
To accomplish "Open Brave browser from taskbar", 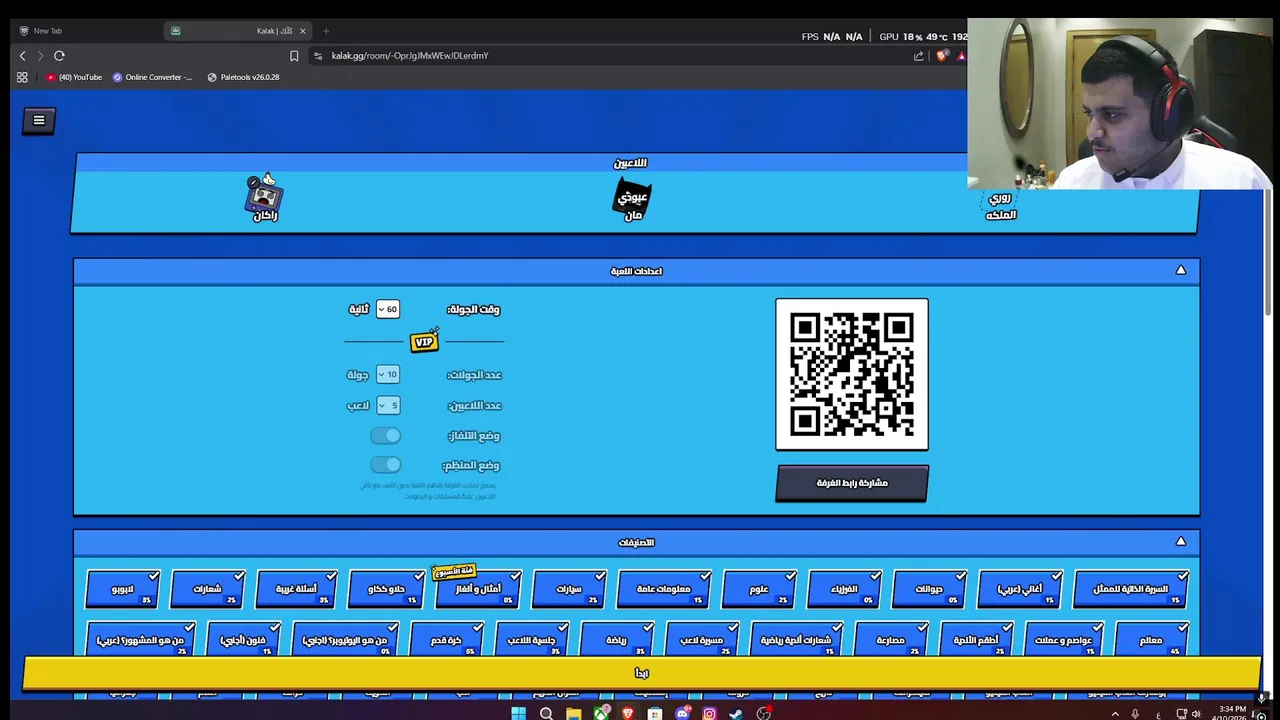I will [x=628, y=713].
